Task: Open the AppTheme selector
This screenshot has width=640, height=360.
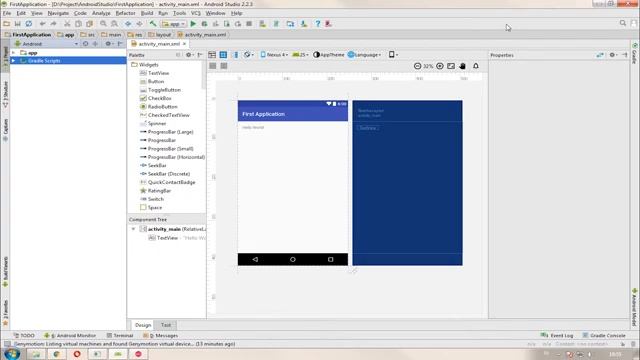Action: tap(329, 55)
